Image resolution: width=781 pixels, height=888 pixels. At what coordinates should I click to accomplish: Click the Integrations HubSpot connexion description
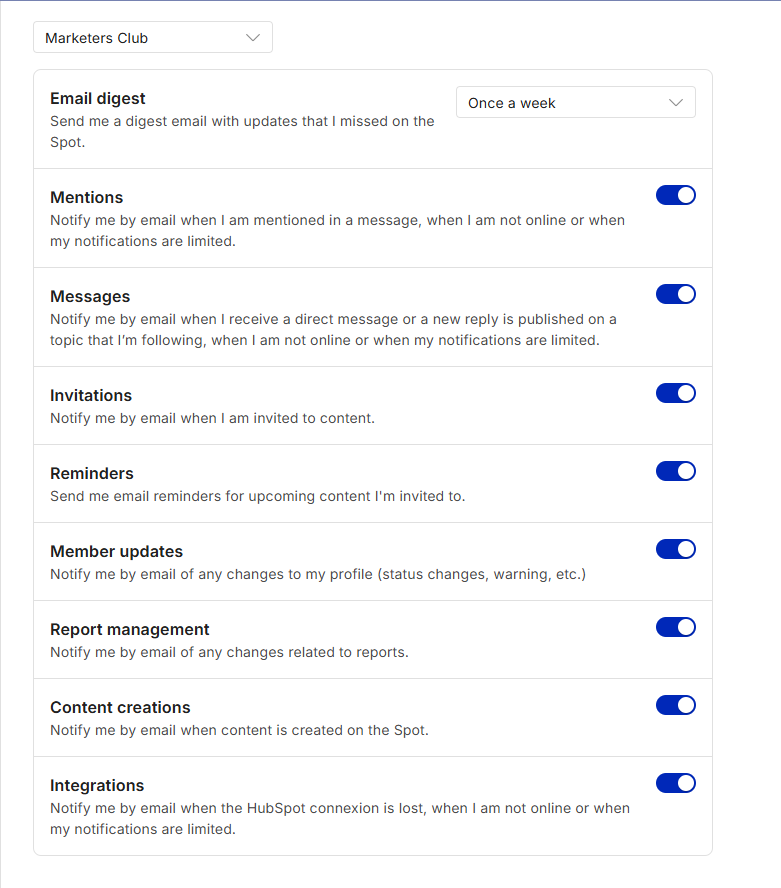(x=340, y=818)
